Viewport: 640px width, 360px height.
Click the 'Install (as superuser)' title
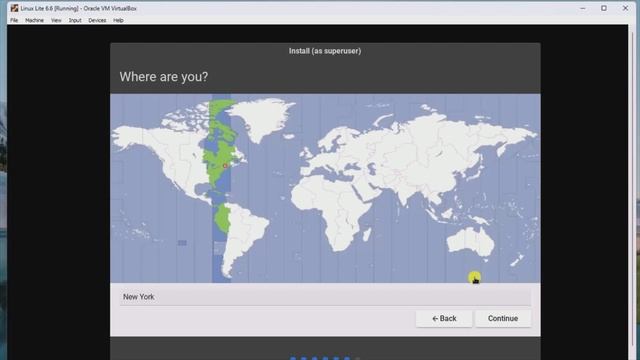click(325, 51)
